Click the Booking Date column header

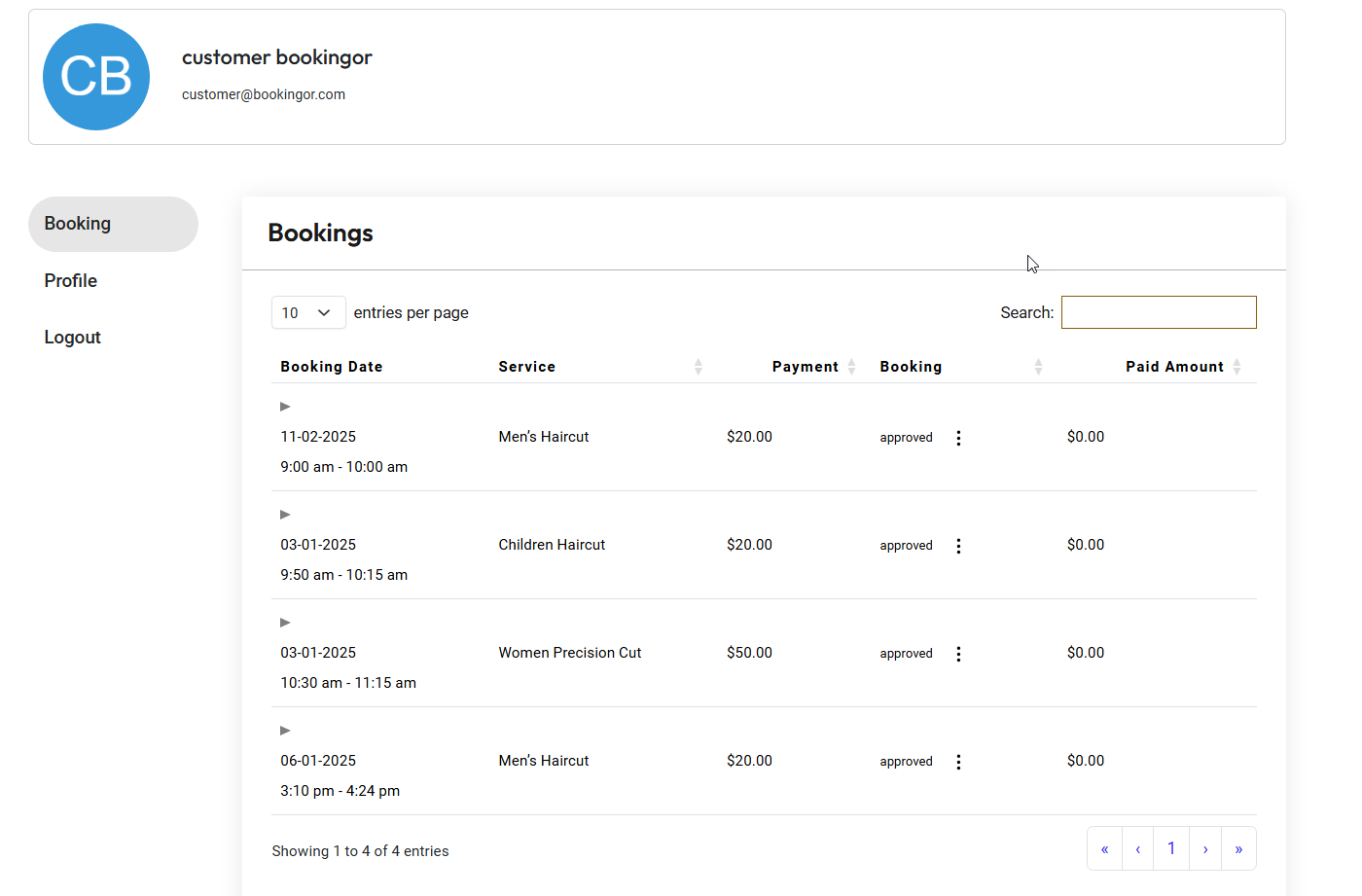[x=332, y=367]
